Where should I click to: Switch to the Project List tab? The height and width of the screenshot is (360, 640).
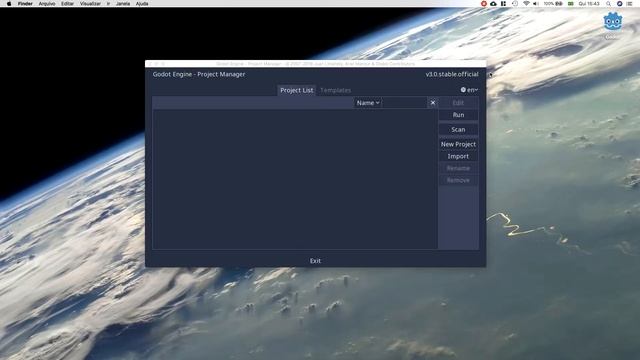pos(297,90)
